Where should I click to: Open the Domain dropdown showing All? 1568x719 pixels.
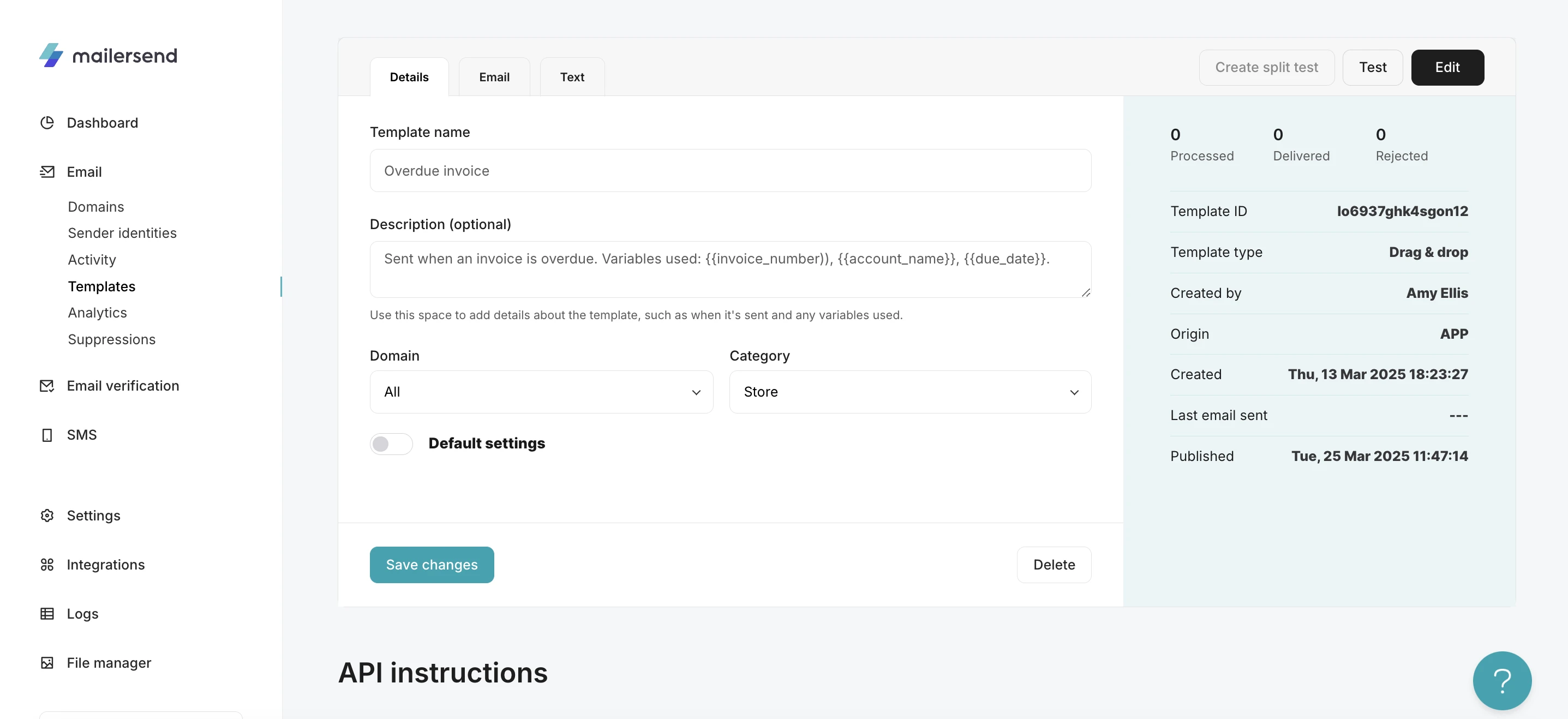pos(541,392)
